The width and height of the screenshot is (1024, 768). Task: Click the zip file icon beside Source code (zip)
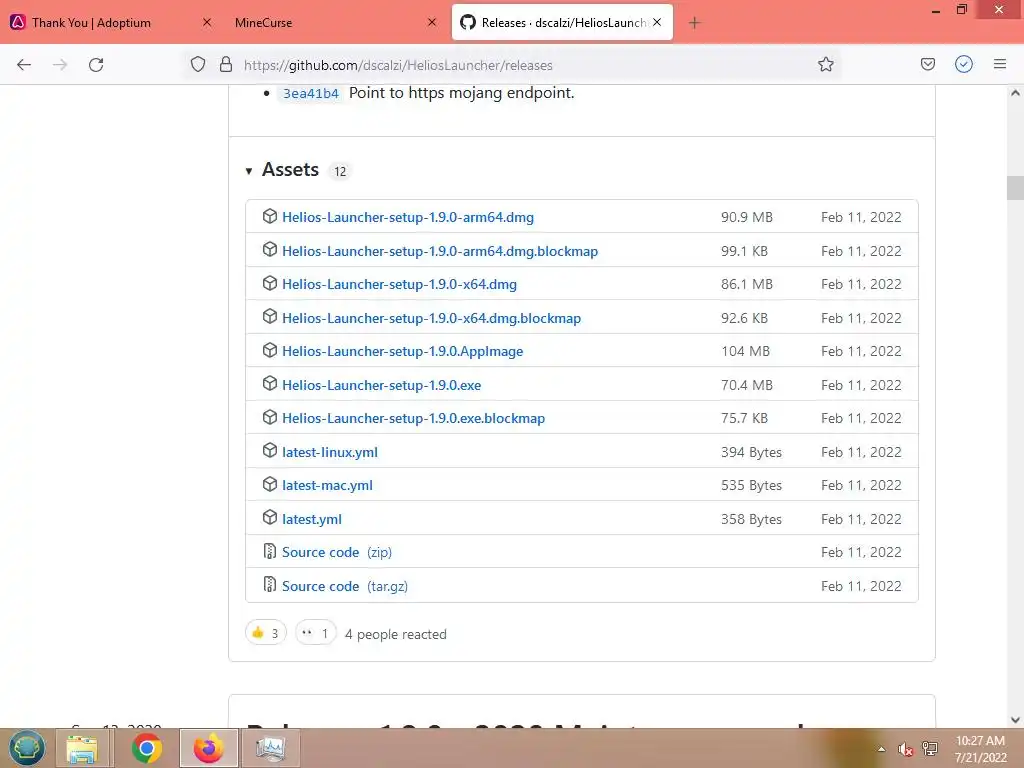pyautogui.click(x=270, y=551)
